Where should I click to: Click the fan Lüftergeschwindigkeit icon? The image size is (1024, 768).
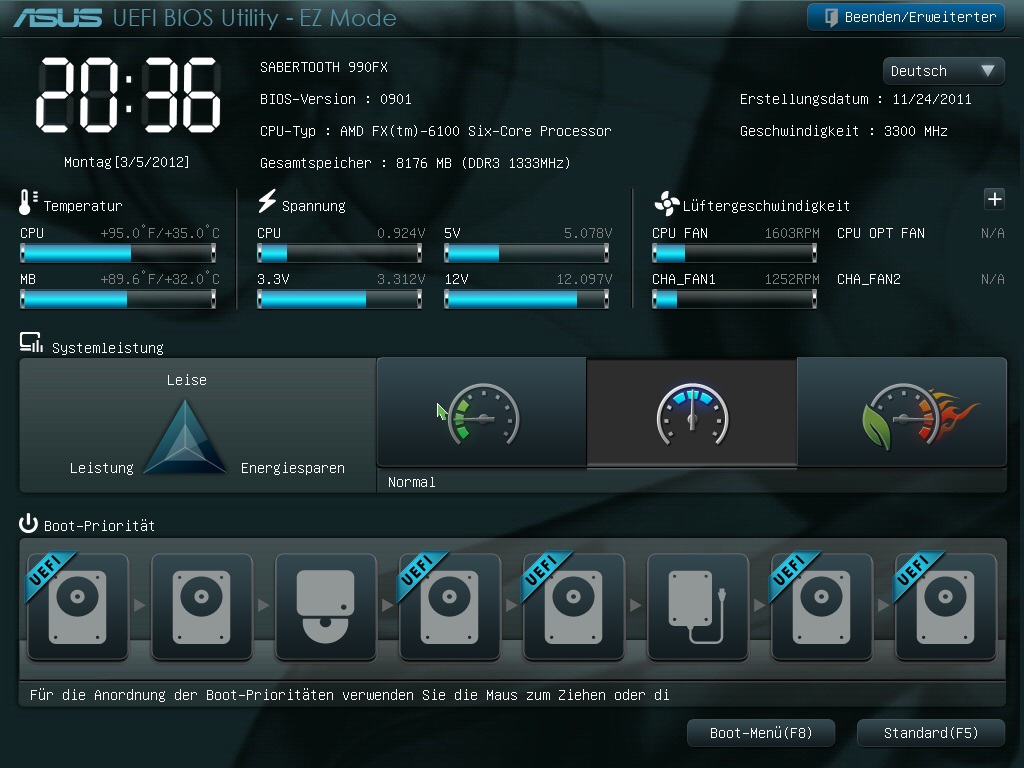tap(667, 204)
